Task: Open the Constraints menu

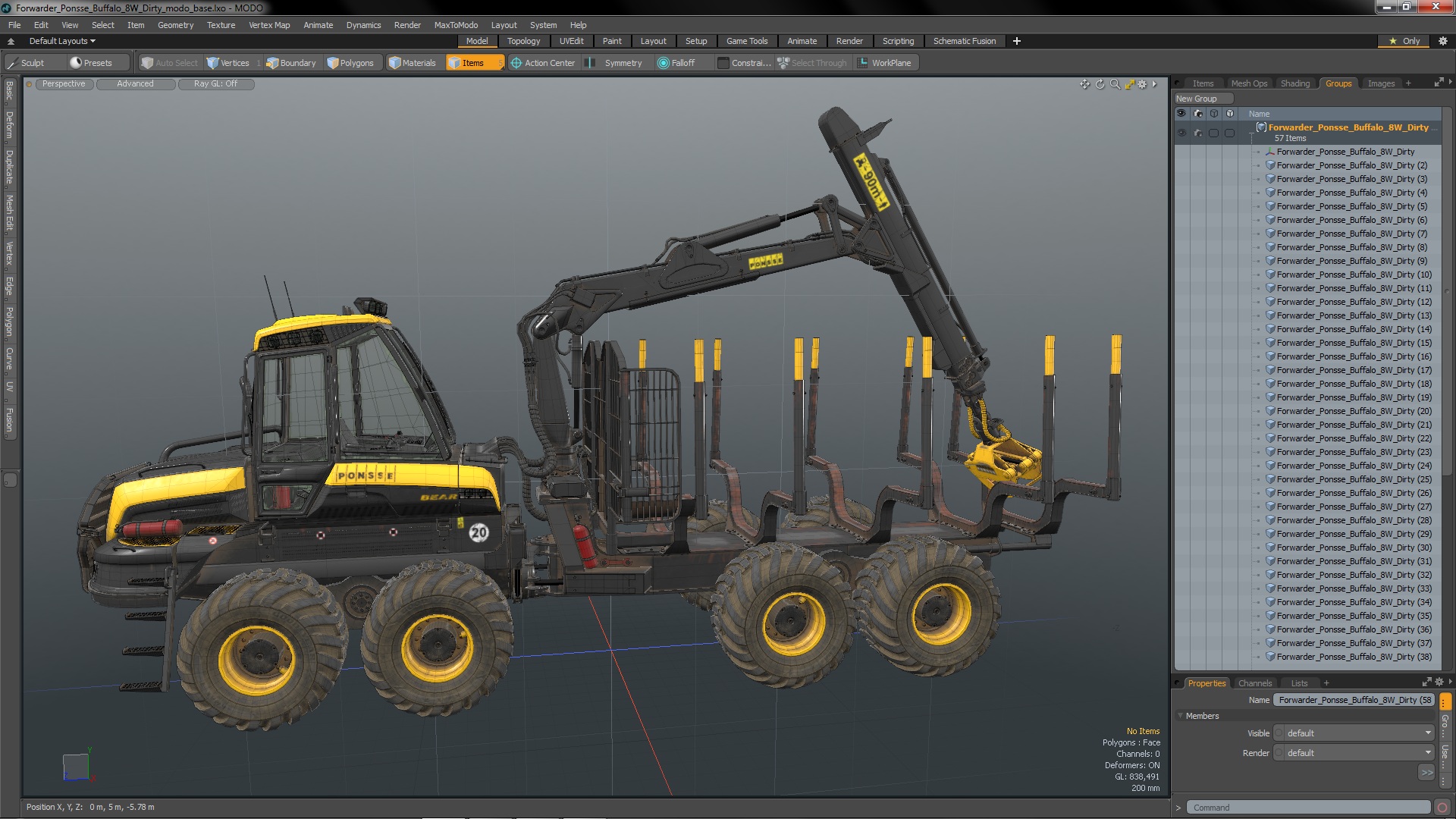Action: click(744, 63)
